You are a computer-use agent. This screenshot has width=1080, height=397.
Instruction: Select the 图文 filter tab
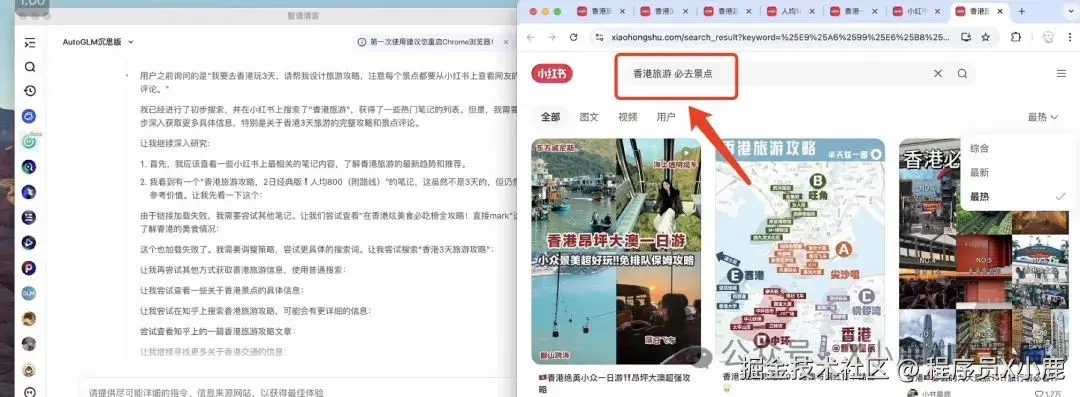[x=589, y=117]
